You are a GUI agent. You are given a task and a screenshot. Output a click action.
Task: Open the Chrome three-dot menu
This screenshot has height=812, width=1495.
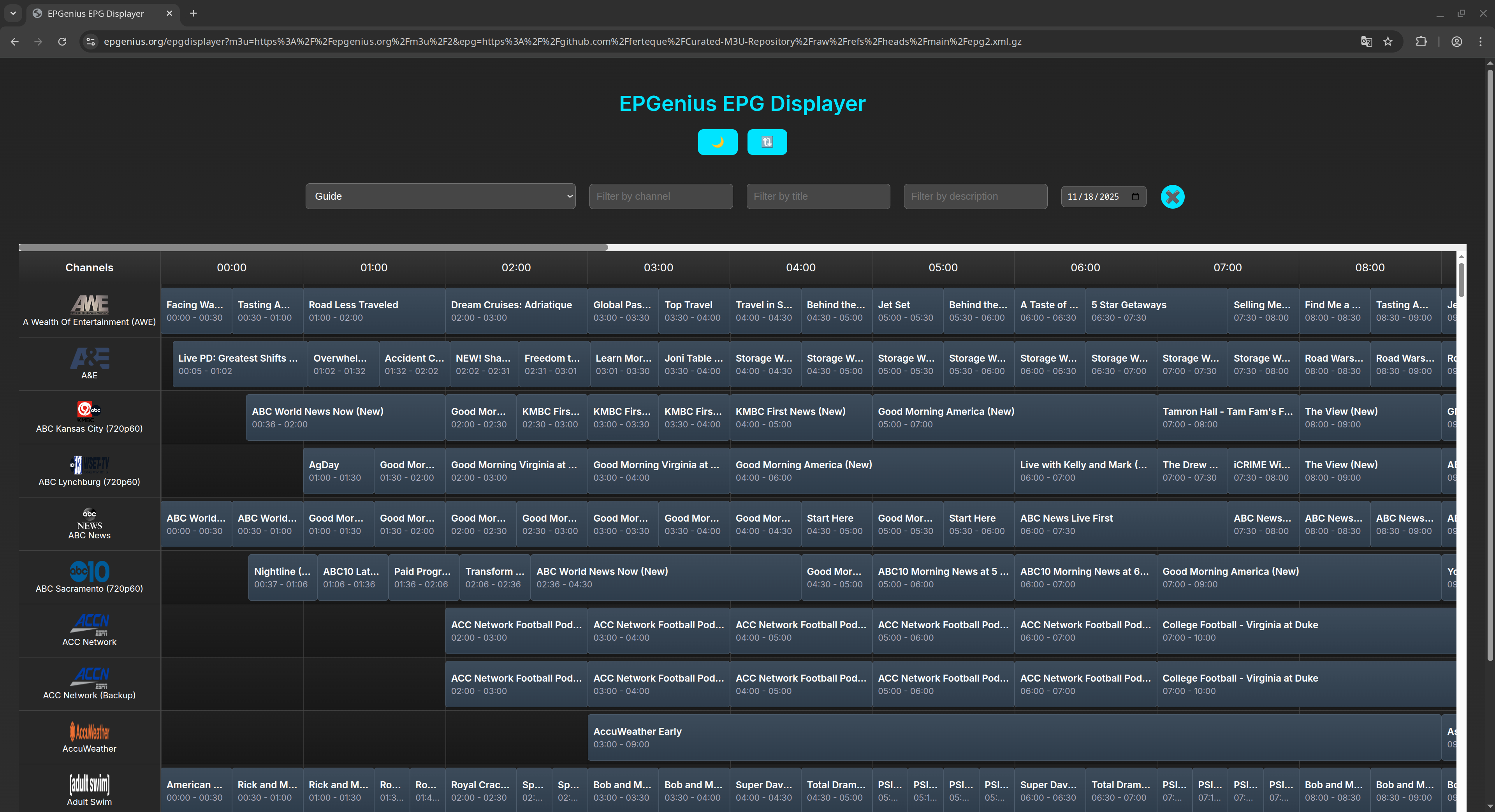1481,41
